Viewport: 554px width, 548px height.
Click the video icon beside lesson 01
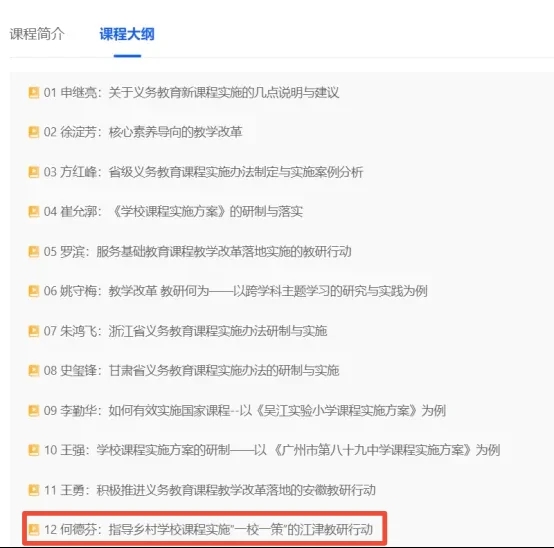click(34, 93)
